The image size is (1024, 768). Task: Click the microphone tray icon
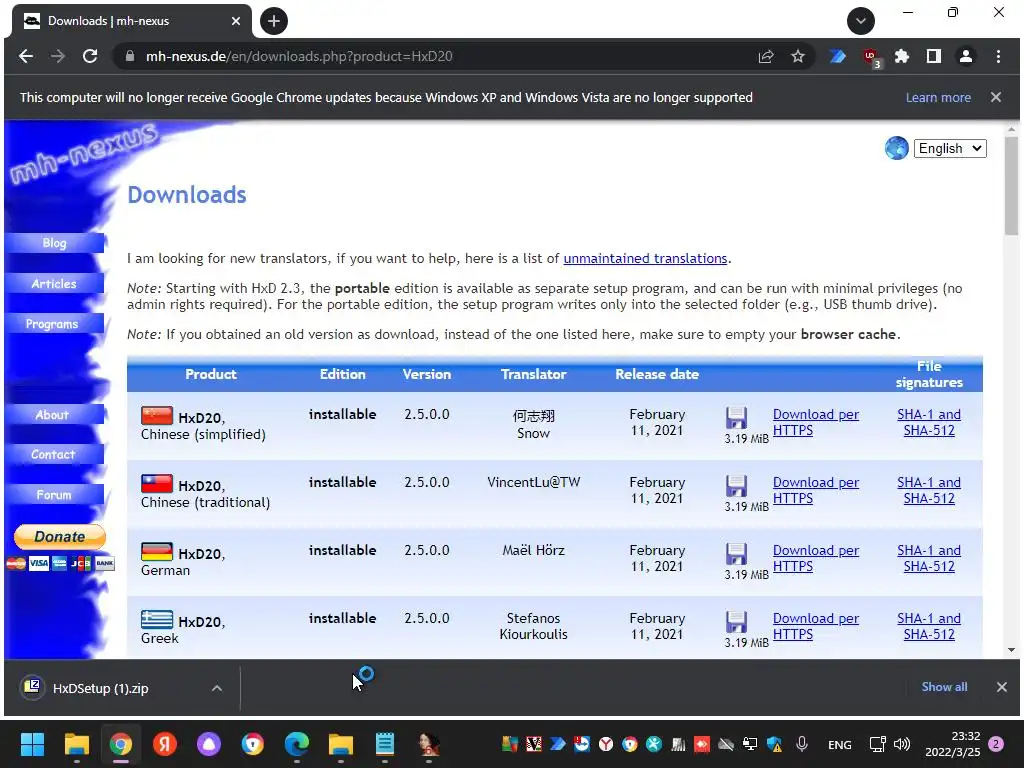click(x=802, y=744)
